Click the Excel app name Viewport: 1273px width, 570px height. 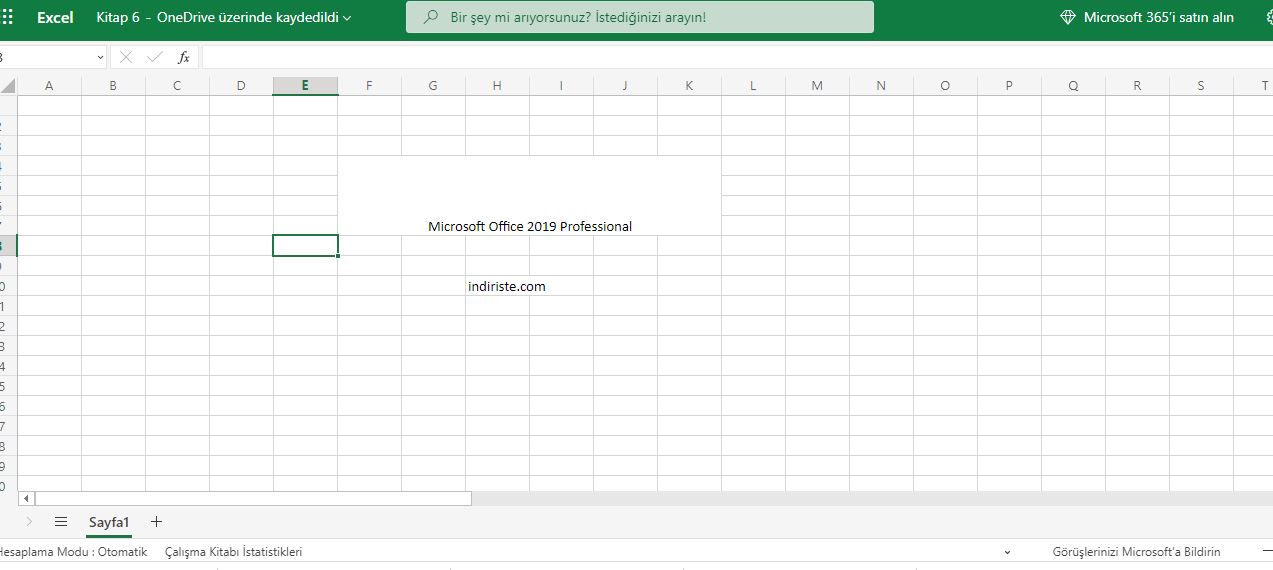point(55,18)
